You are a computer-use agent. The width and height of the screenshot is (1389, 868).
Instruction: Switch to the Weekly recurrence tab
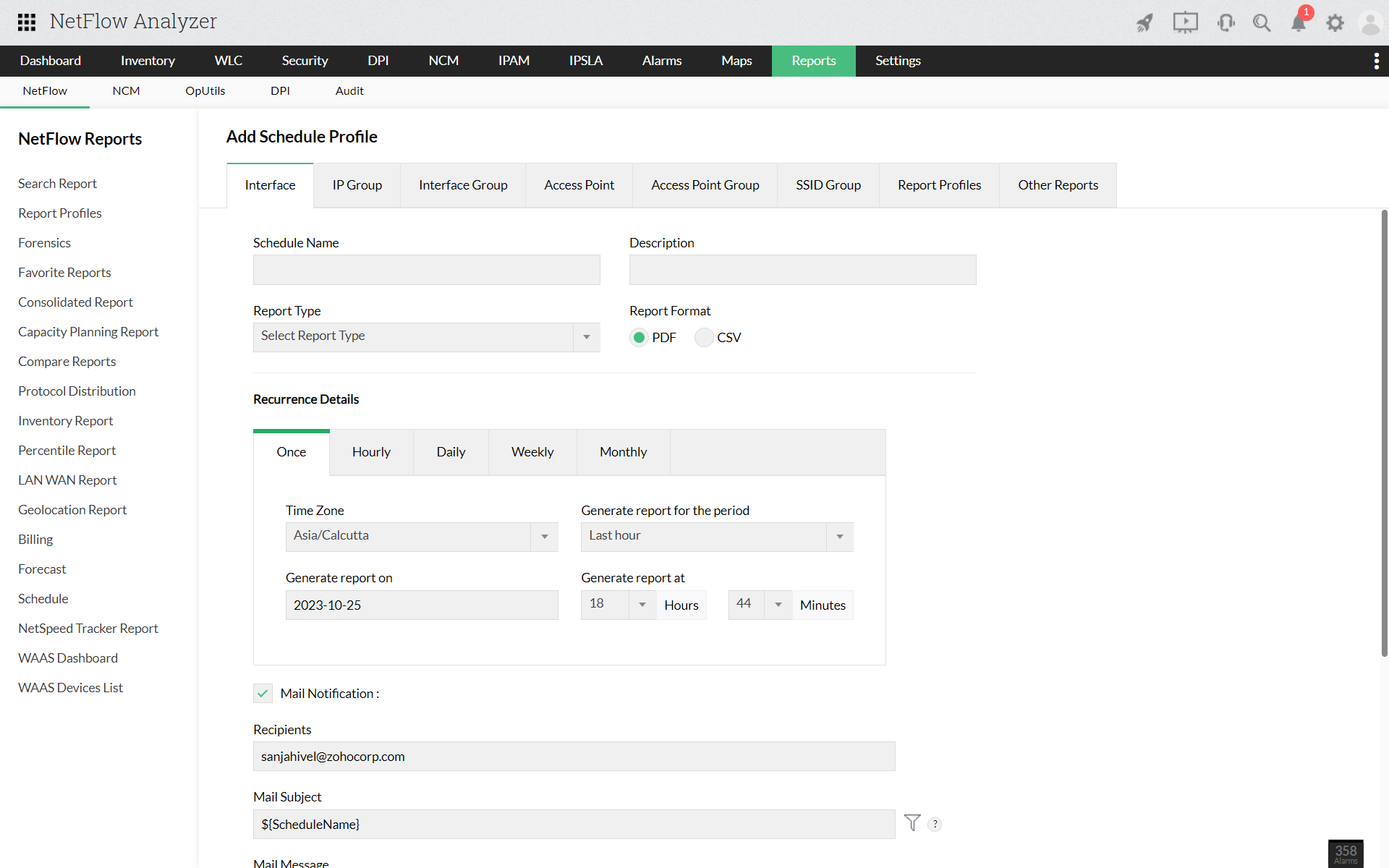[532, 452]
